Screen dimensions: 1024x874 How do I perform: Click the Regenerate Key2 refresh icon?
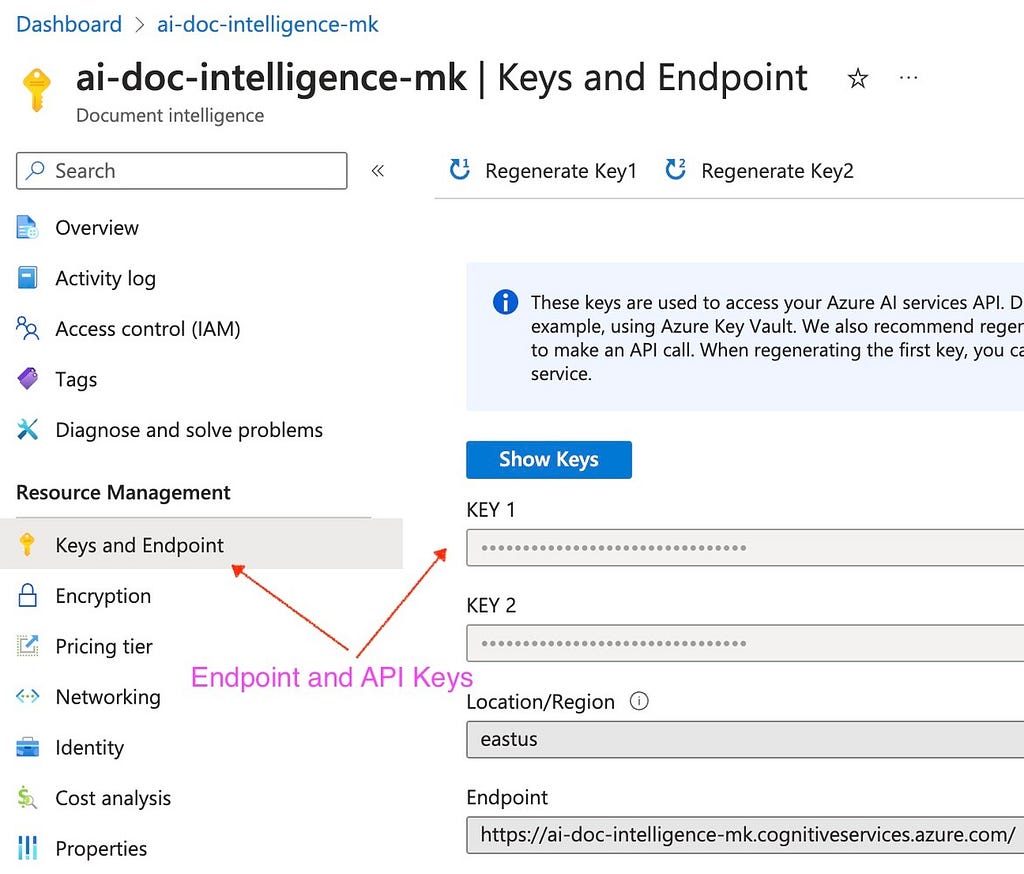675,169
